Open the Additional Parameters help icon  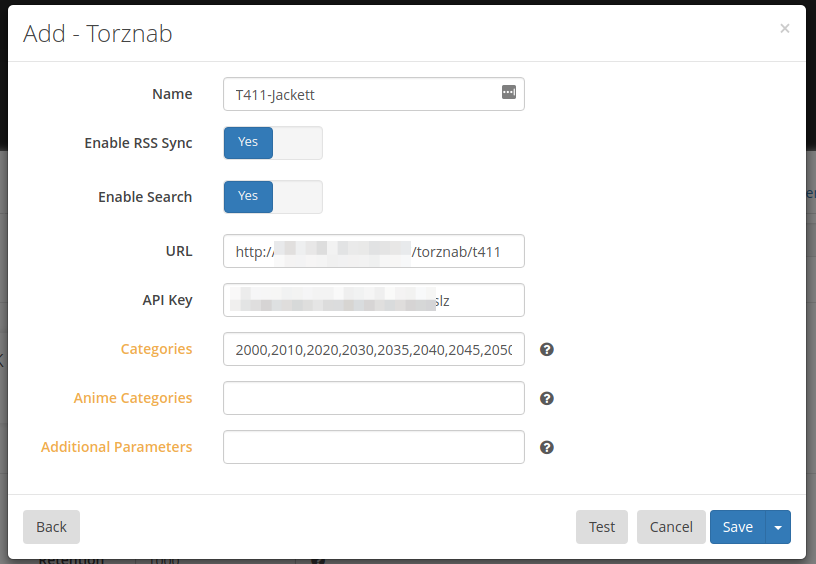point(546,447)
